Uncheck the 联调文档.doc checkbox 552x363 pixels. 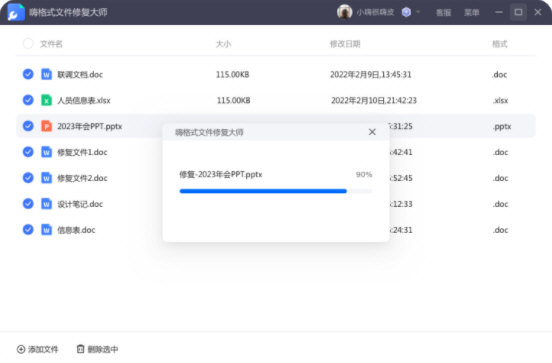(x=28, y=74)
